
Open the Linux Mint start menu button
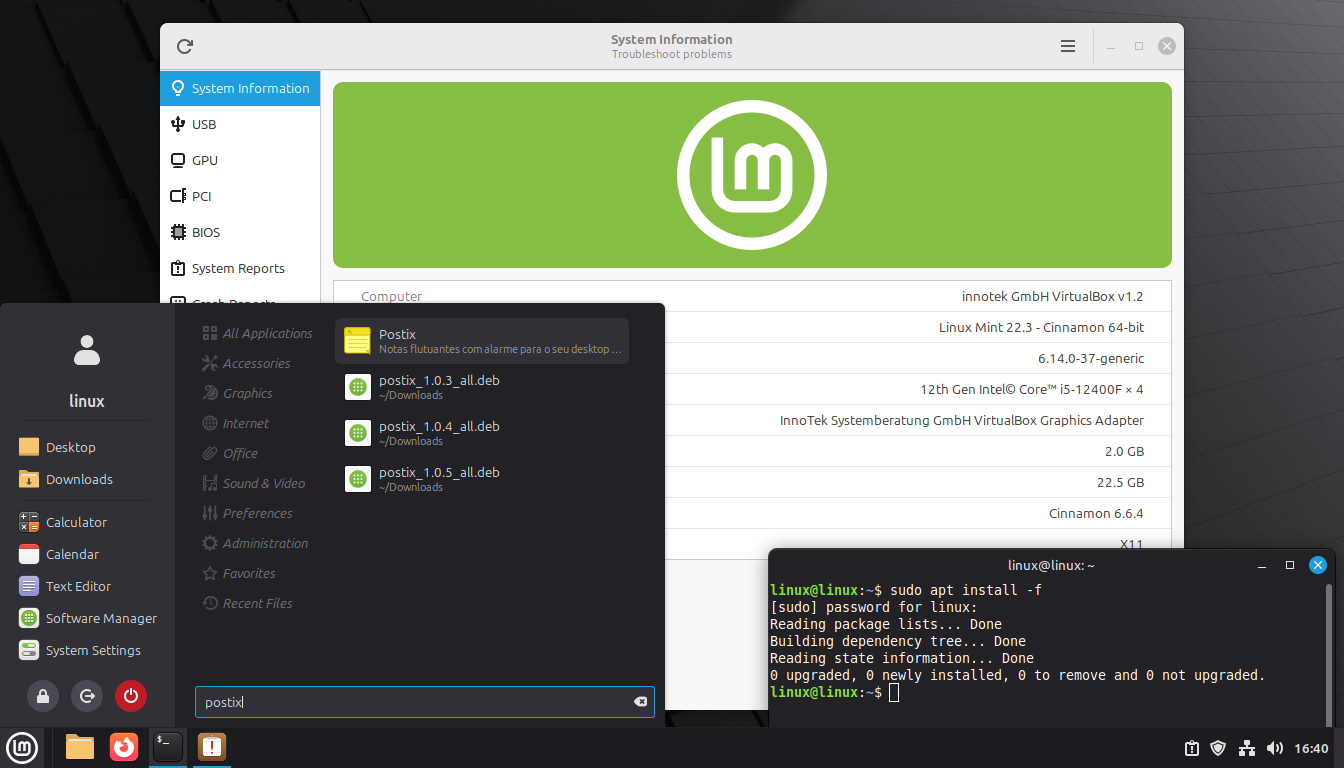22,746
